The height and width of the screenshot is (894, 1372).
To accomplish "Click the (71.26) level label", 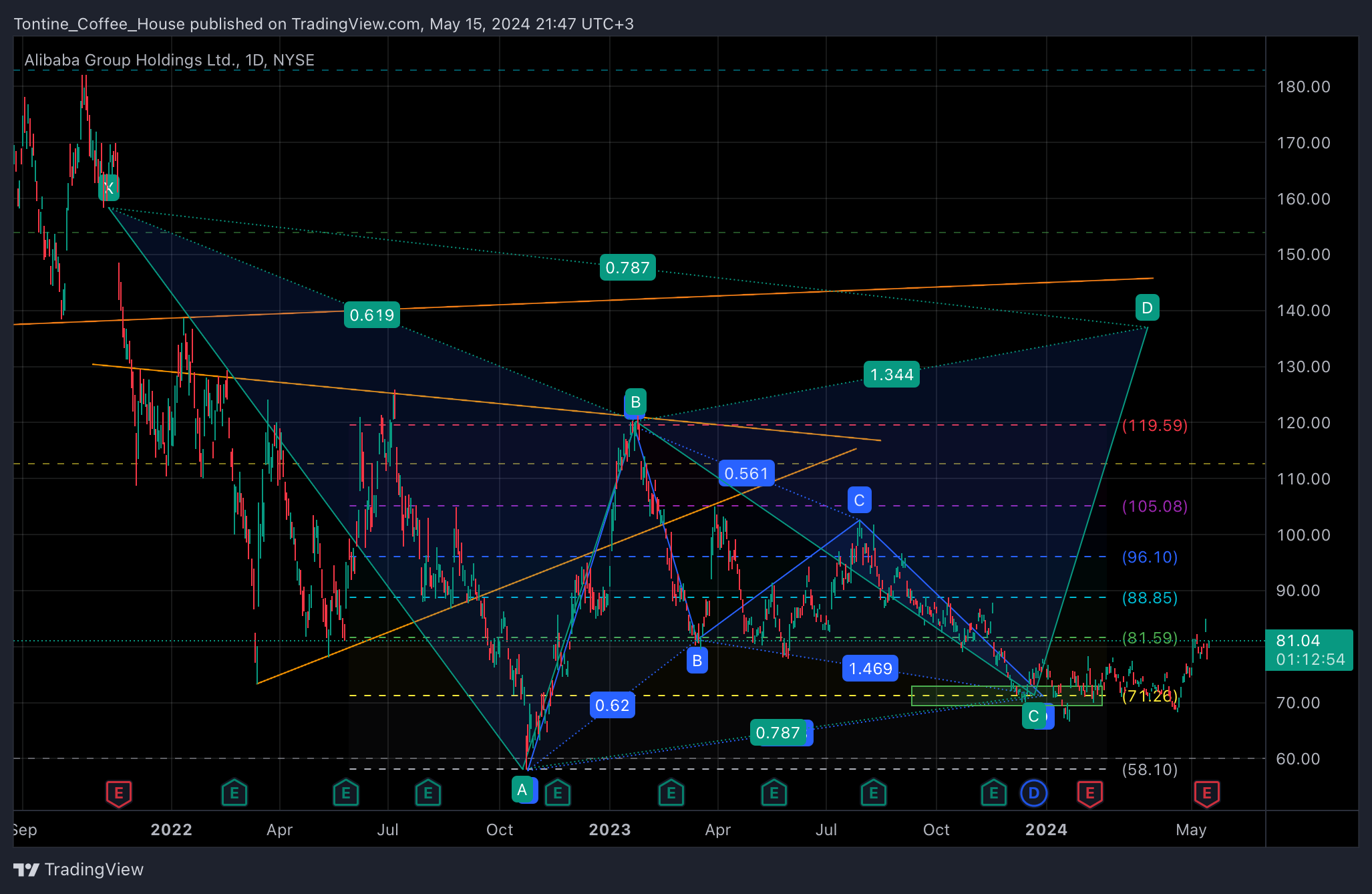I will point(1150,696).
